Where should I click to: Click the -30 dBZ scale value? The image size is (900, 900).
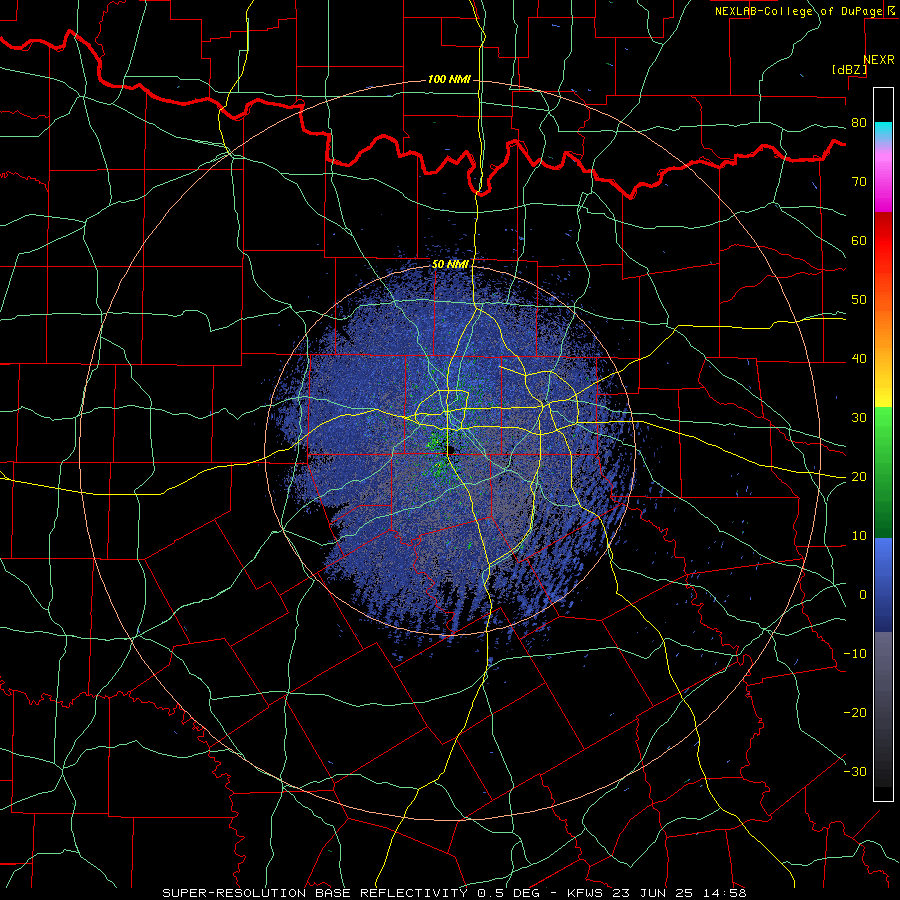[x=855, y=772]
